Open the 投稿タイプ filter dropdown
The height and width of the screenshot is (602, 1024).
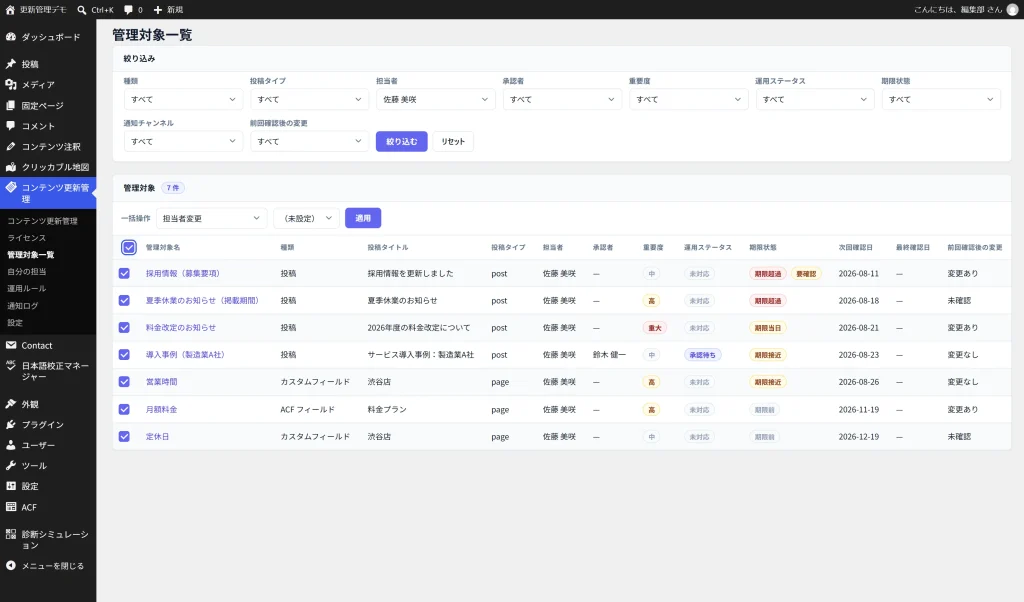309,99
